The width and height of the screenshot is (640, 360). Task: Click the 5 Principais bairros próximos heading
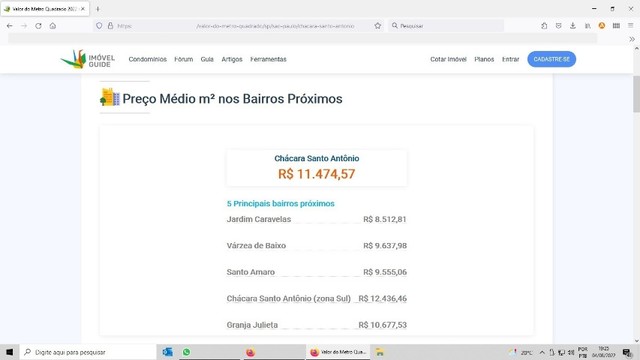(x=280, y=204)
